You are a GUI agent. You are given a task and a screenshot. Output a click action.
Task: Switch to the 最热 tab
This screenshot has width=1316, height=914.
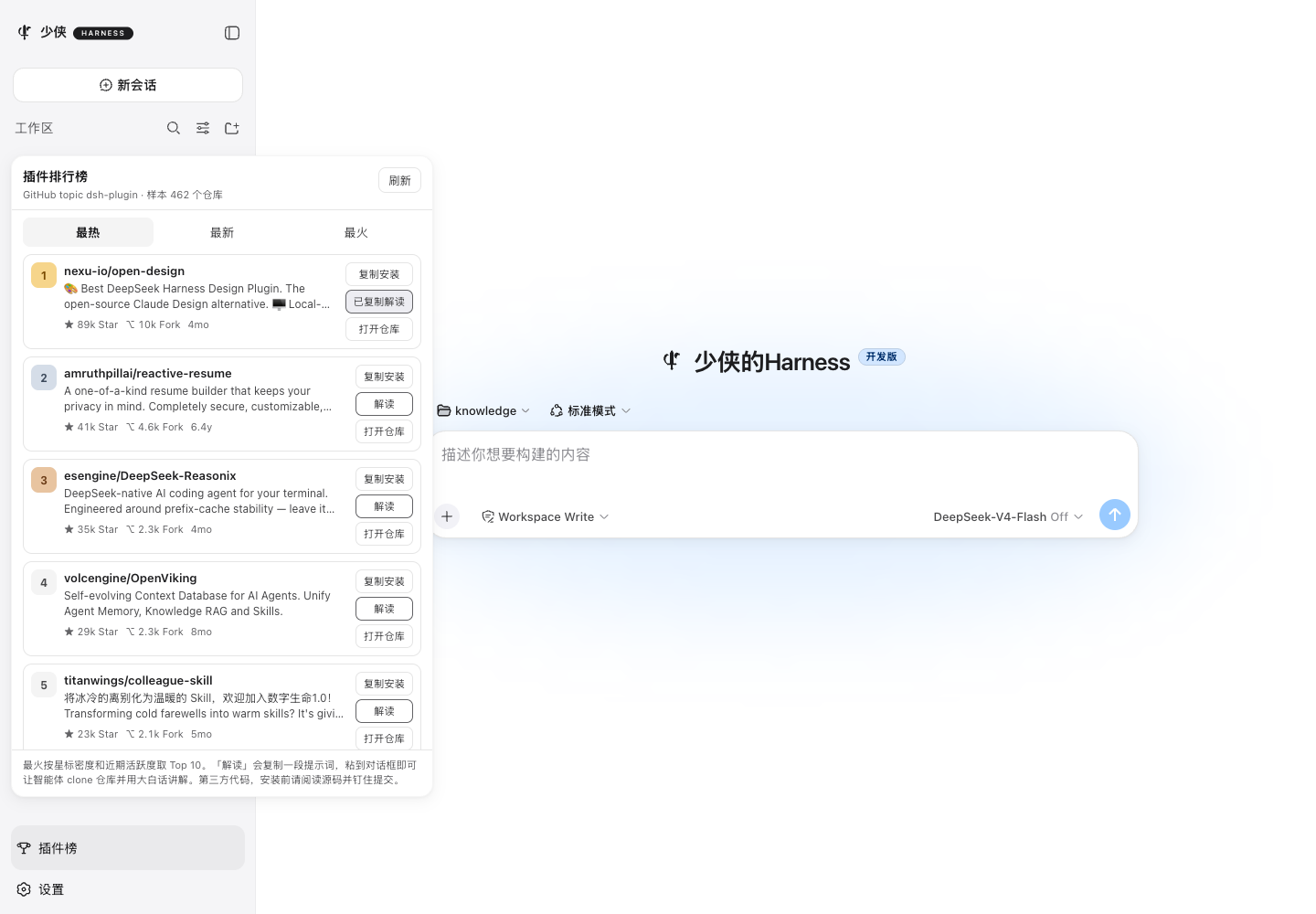(88, 232)
